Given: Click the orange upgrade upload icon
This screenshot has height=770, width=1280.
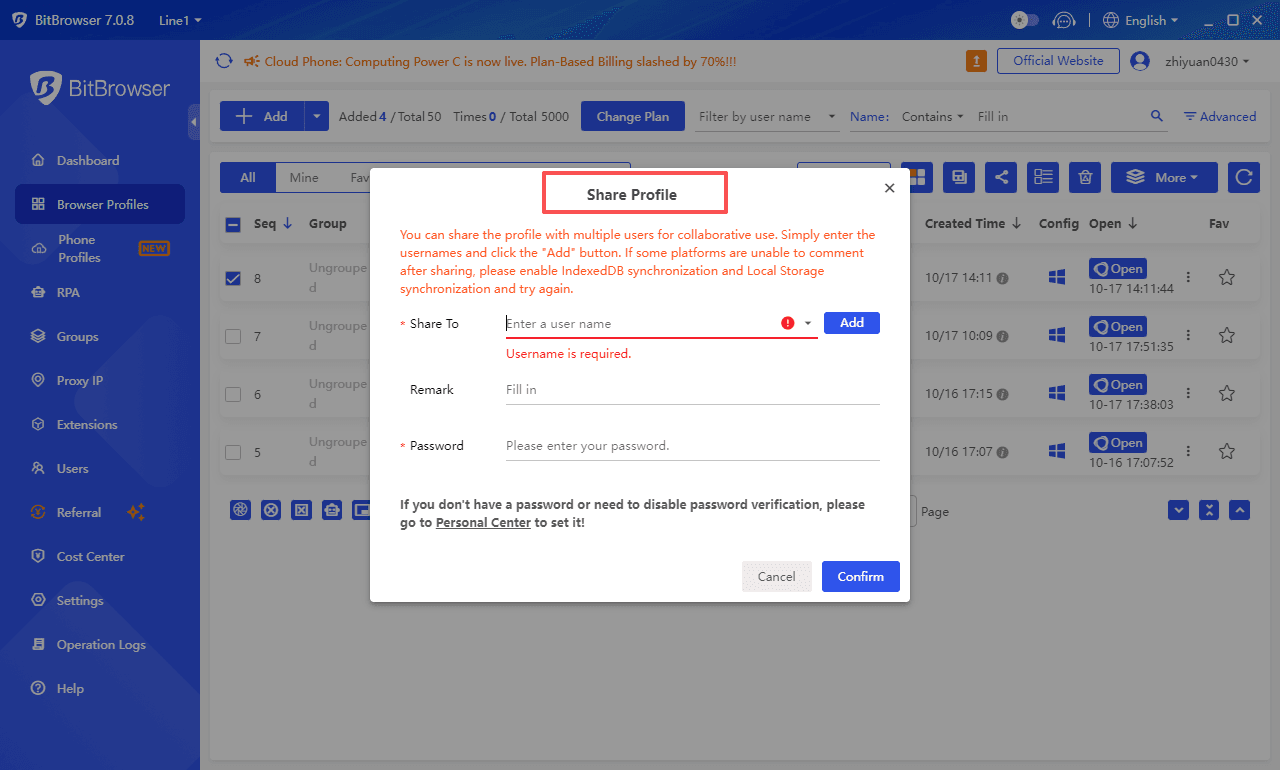Looking at the screenshot, I should click(x=976, y=61).
